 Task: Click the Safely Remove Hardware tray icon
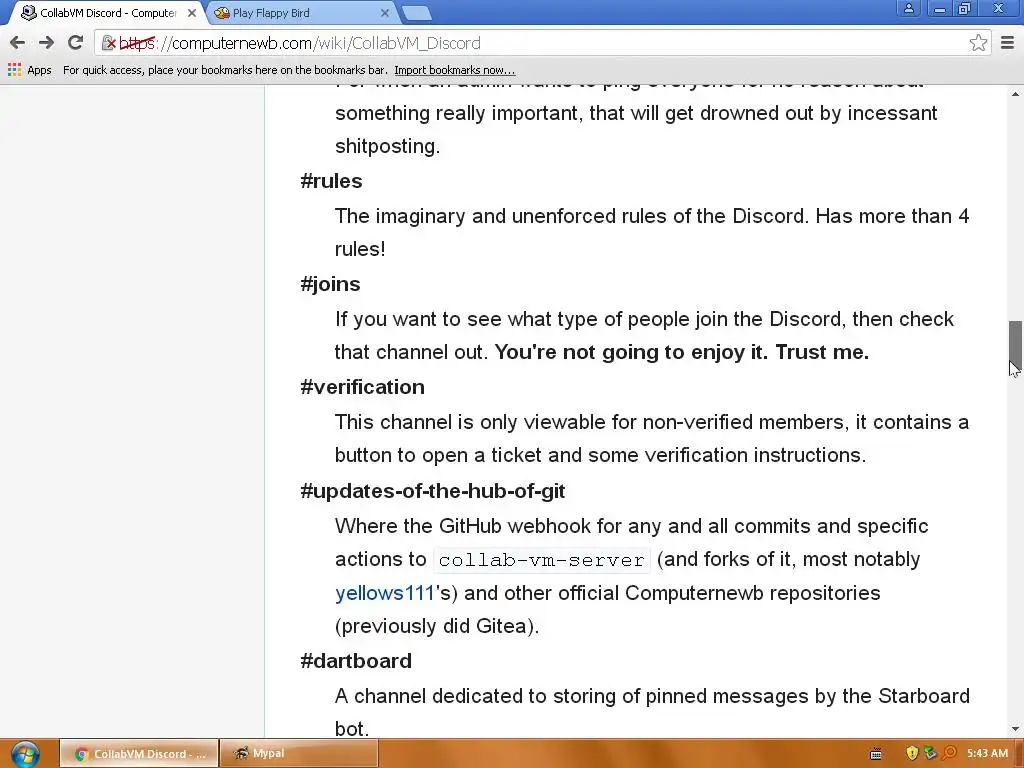tap(930, 753)
